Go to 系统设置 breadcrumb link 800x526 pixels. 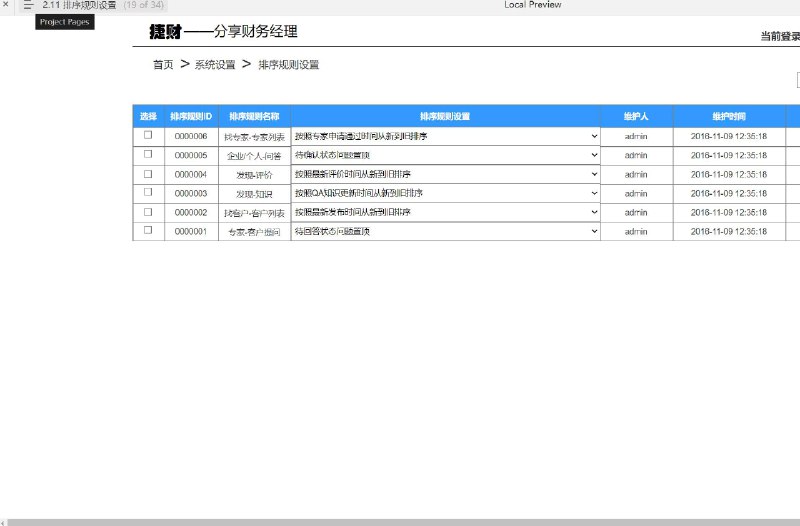pyautogui.click(x=215, y=65)
